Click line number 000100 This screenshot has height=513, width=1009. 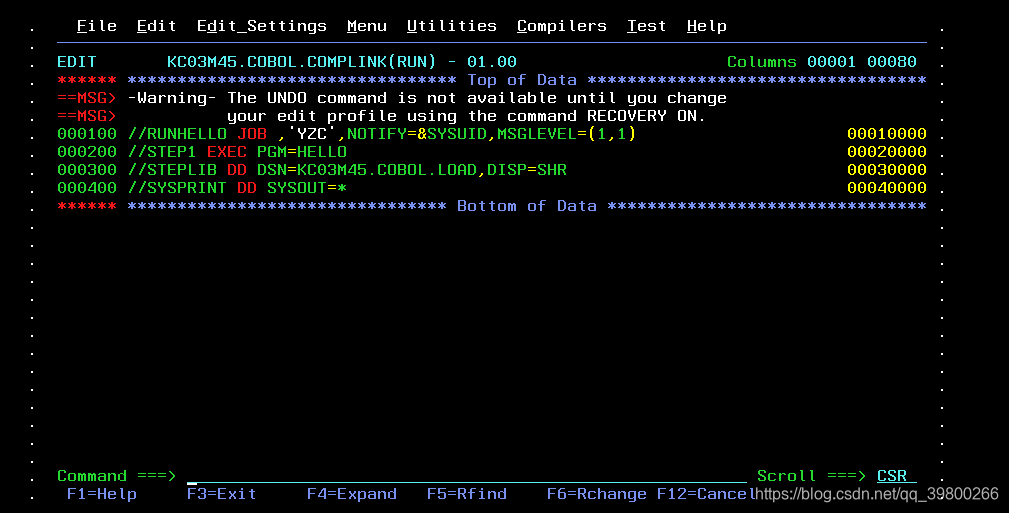click(87, 134)
